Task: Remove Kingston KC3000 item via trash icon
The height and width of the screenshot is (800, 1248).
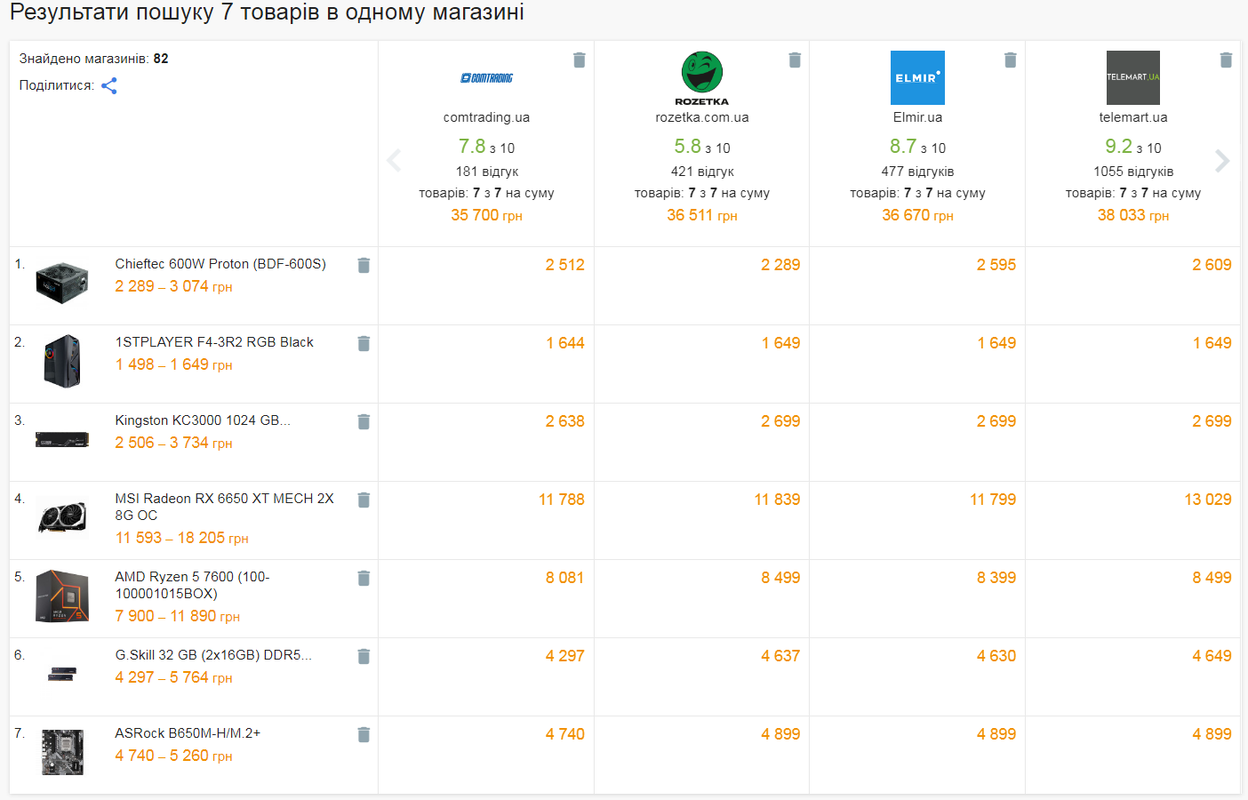Action: click(x=364, y=421)
